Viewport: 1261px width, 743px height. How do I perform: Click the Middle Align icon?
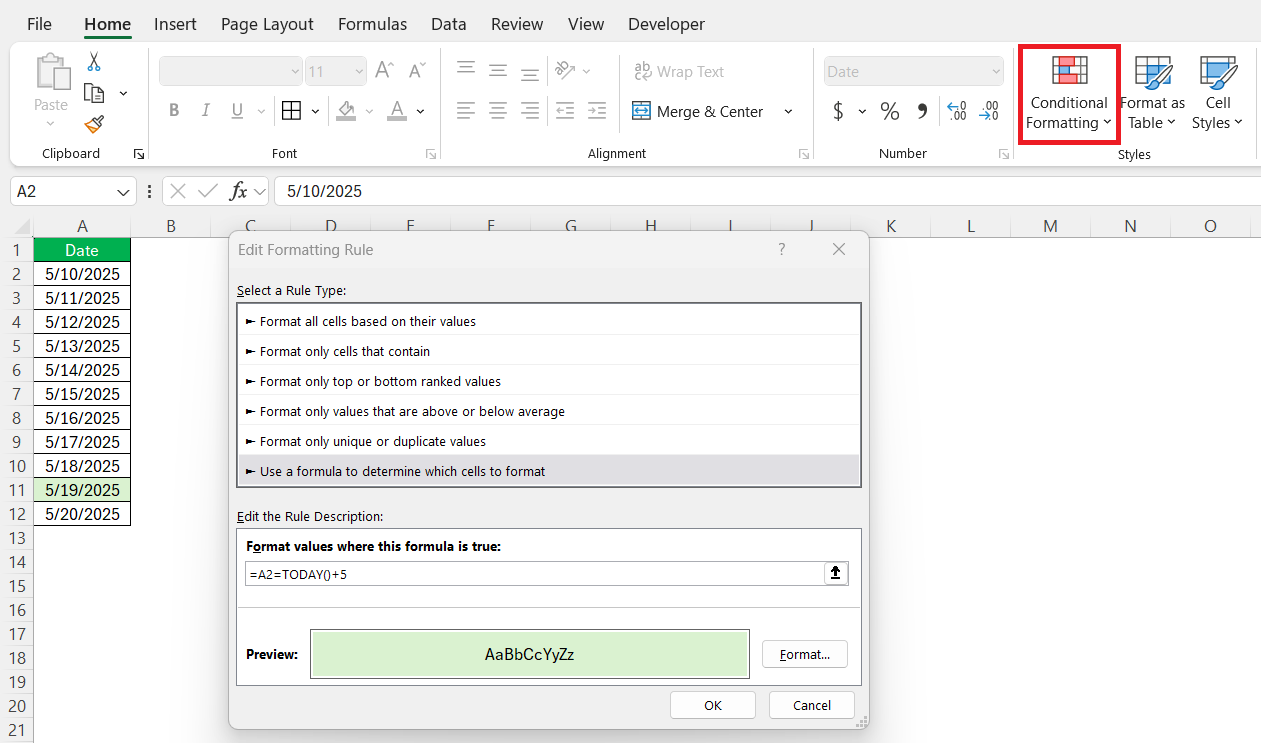498,71
